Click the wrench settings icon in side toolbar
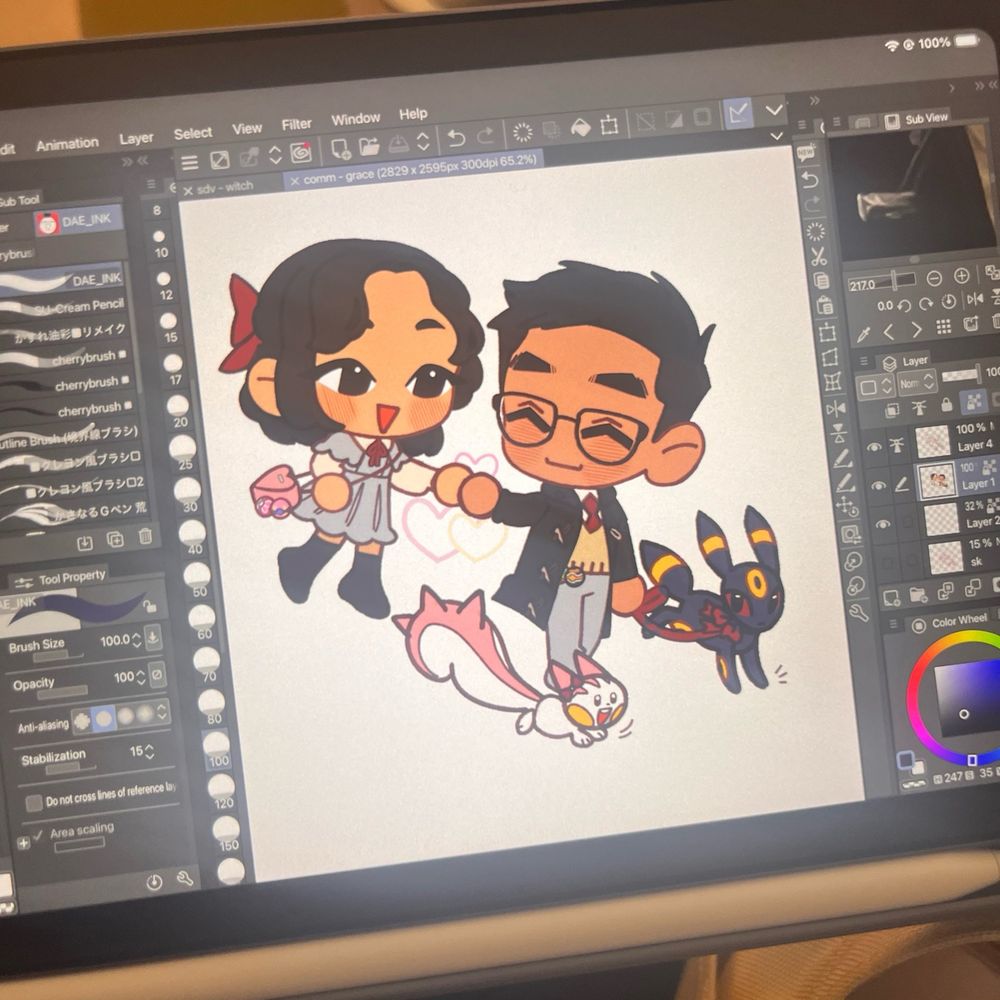The image size is (1000, 1000). pyautogui.click(x=858, y=613)
